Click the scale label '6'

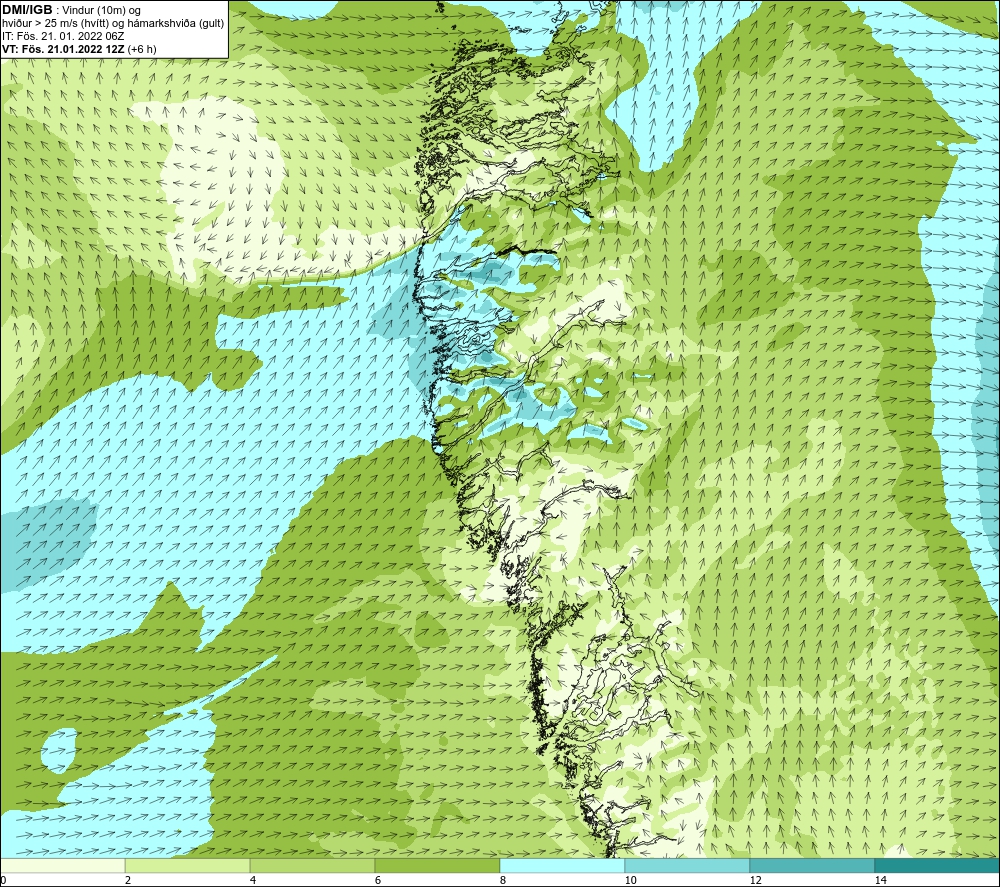(x=378, y=881)
